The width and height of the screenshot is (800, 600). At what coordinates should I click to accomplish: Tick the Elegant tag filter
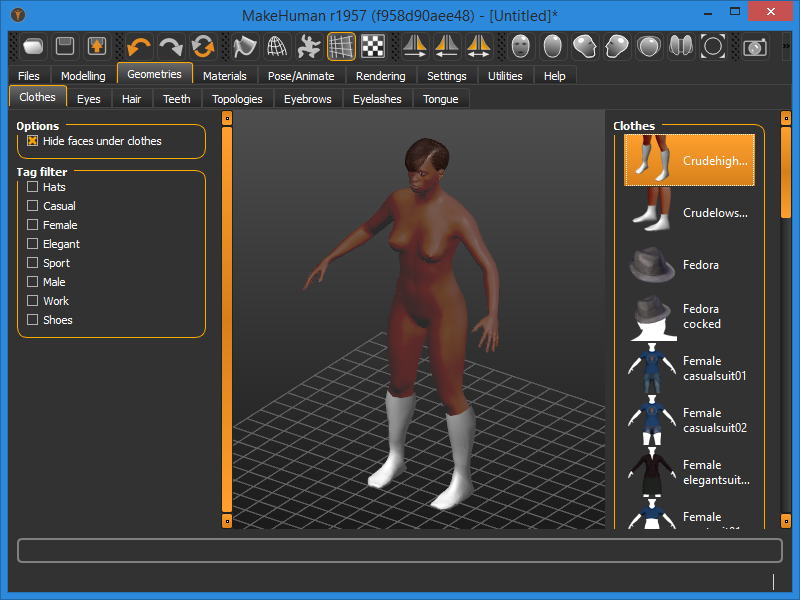point(32,244)
